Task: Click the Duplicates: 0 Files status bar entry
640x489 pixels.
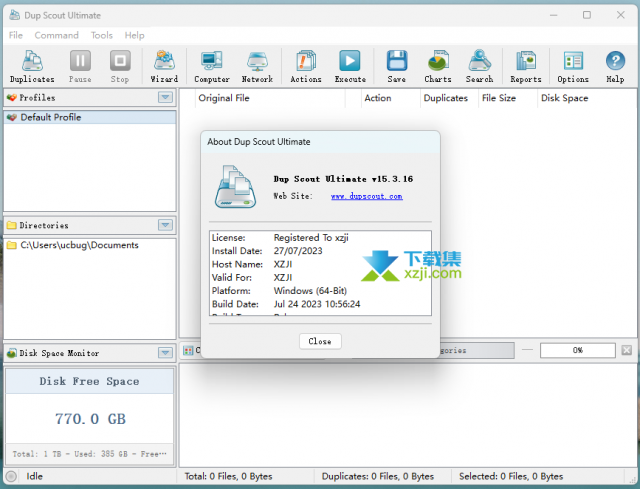Action: tap(378, 476)
